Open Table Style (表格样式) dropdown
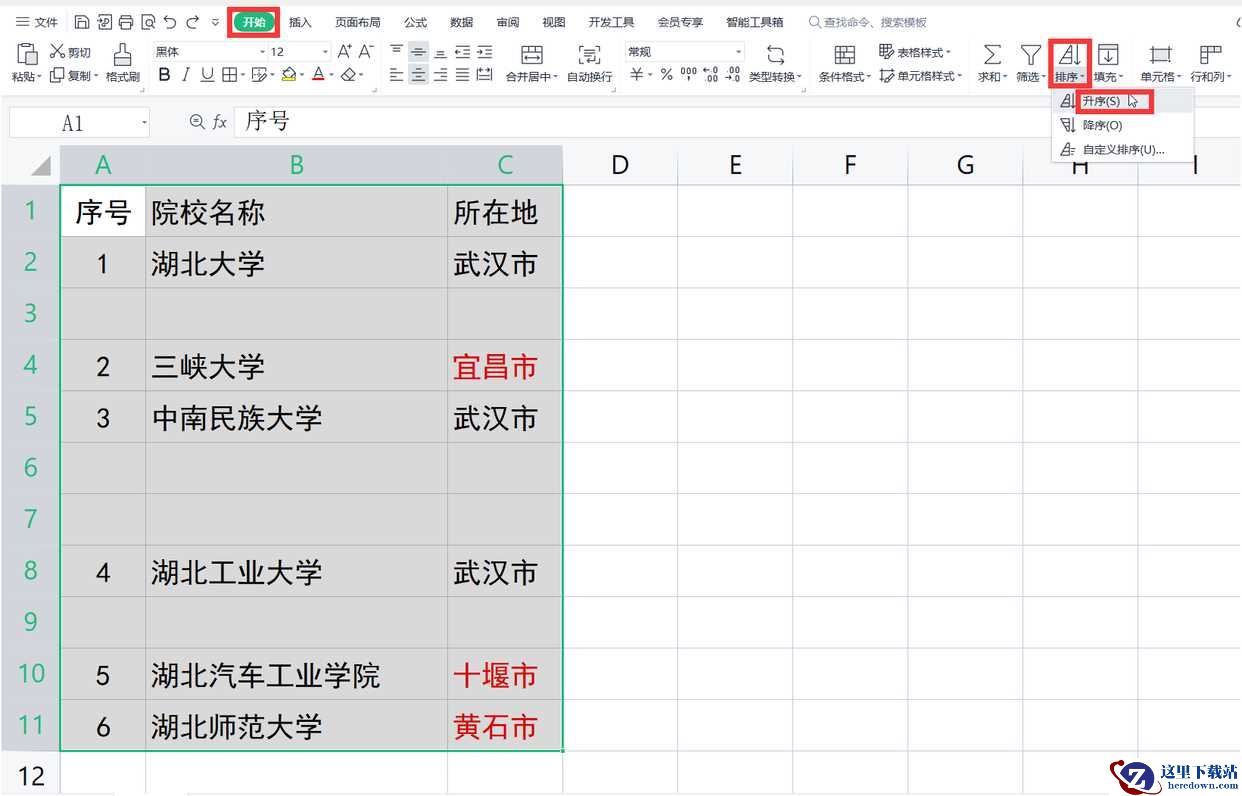Image resolution: width=1242 pixels, height=796 pixels. coord(915,52)
